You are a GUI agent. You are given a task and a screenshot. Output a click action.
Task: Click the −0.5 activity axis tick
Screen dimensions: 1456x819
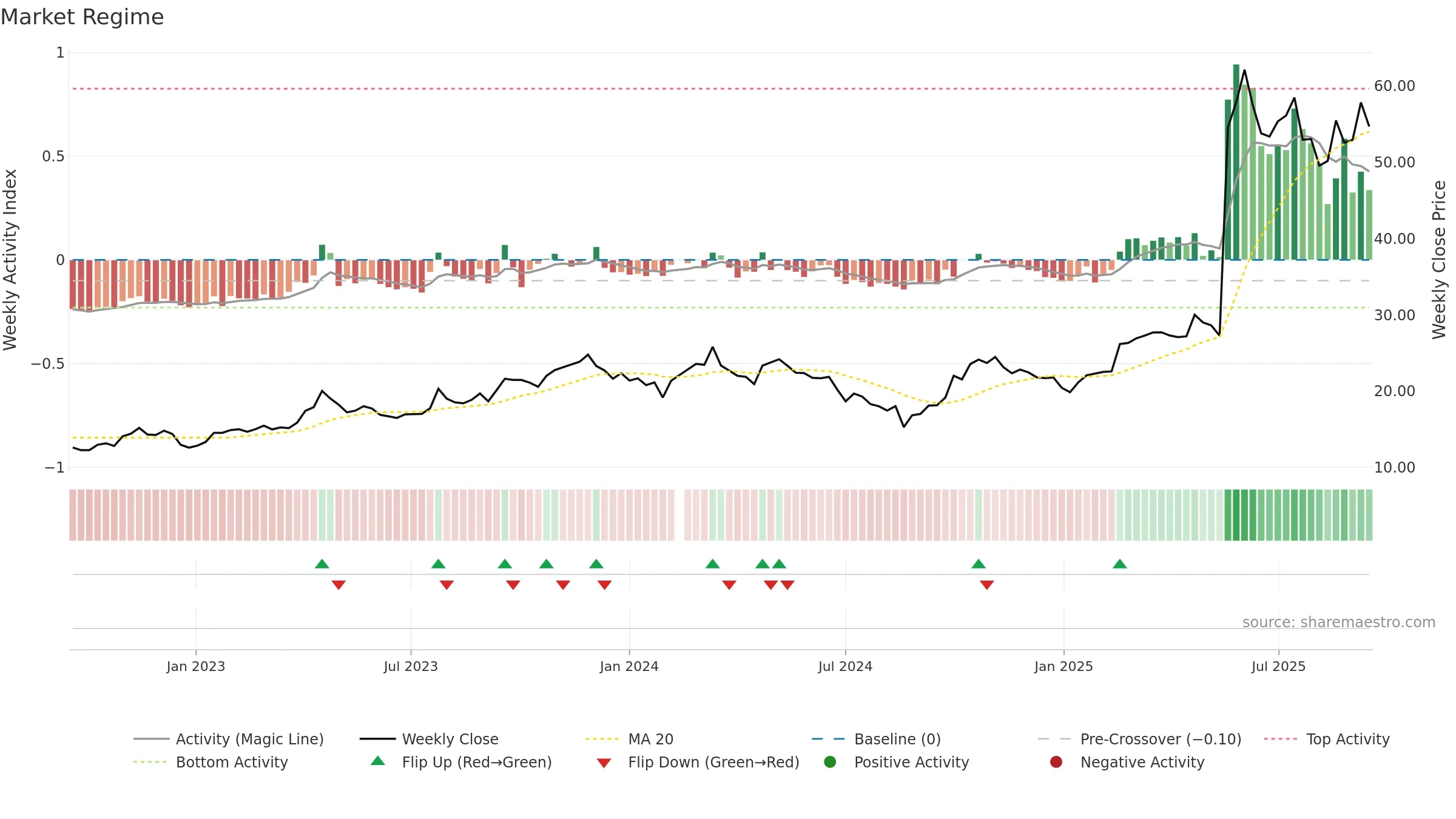coord(47,363)
